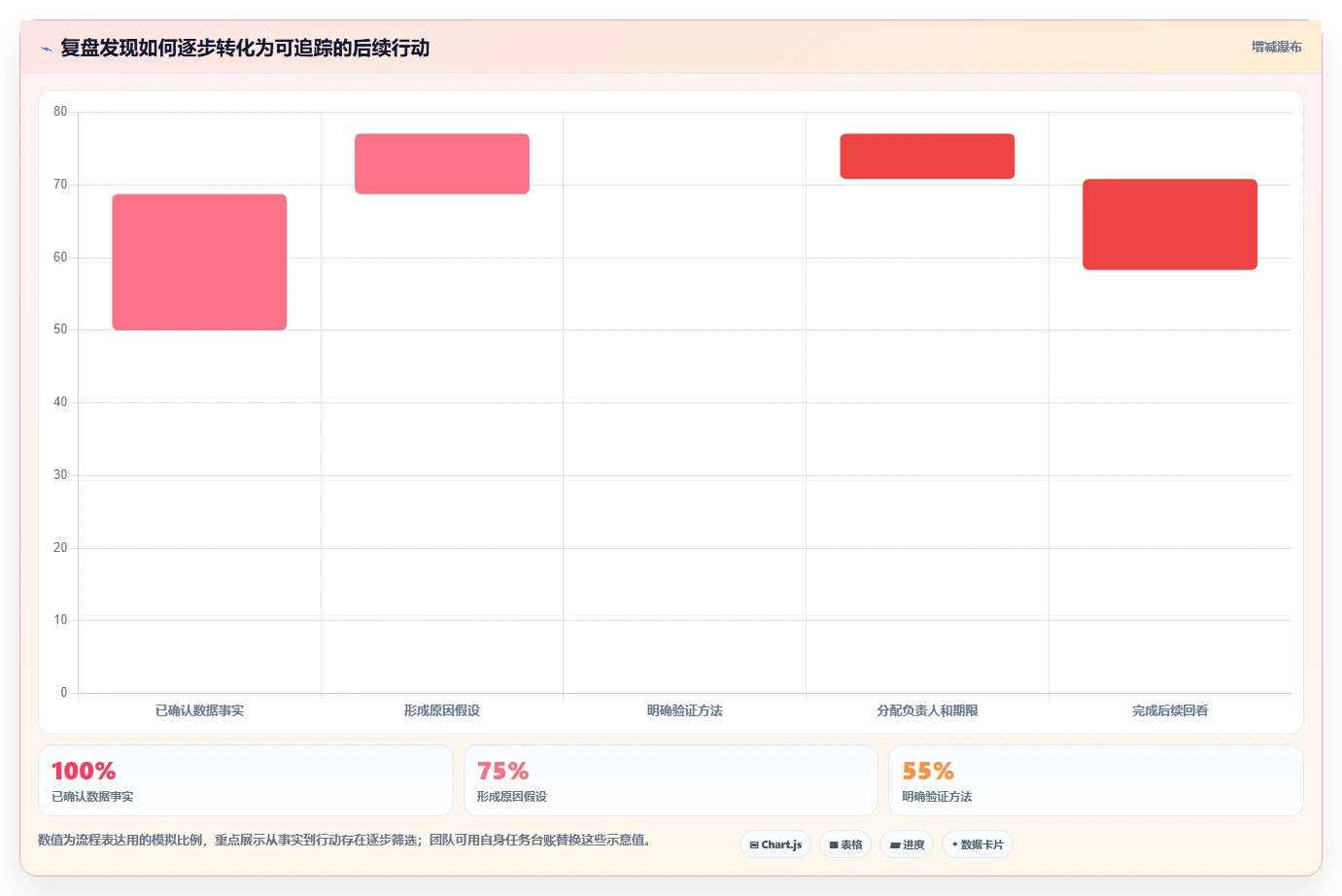Click the y-axis value 70

[60, 185]
